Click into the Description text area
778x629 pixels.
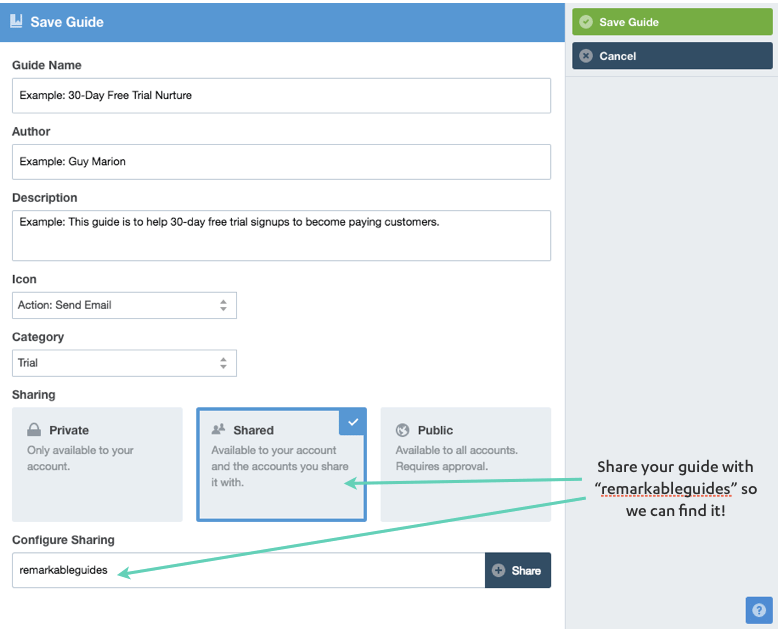[x=281, y=236]
